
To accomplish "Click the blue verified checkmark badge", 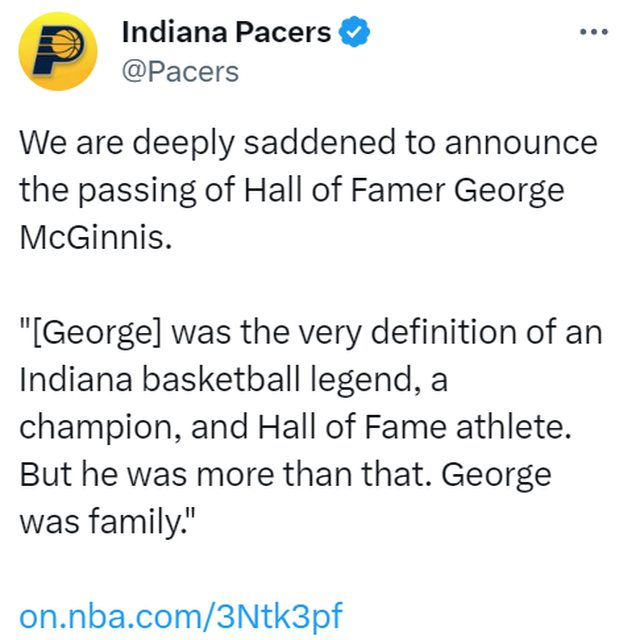I will (354, 32).
